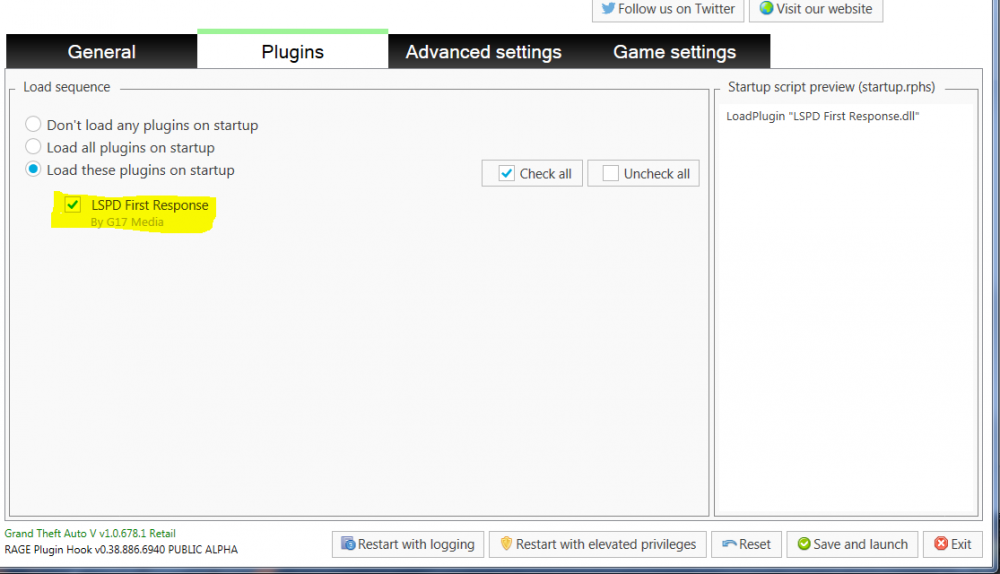Image resolution: width=1000 pixels, height=574 pixels.
Task: Click the Grand Theft Auto V version text
Action: point(90,533)
